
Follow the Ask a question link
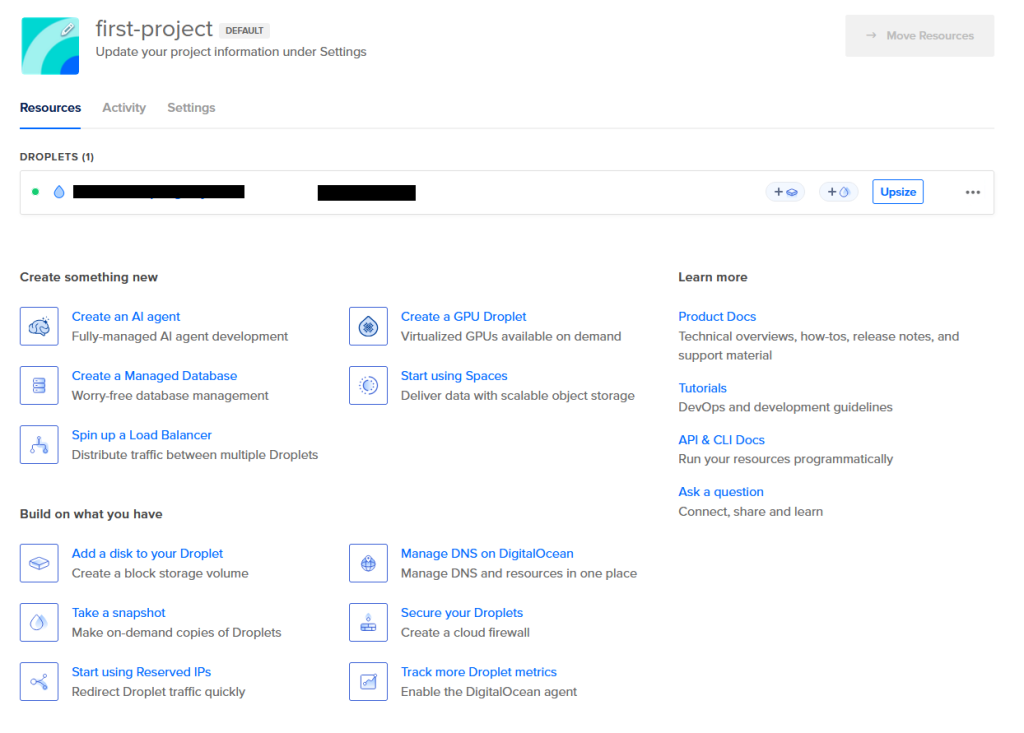coord(721,492)
